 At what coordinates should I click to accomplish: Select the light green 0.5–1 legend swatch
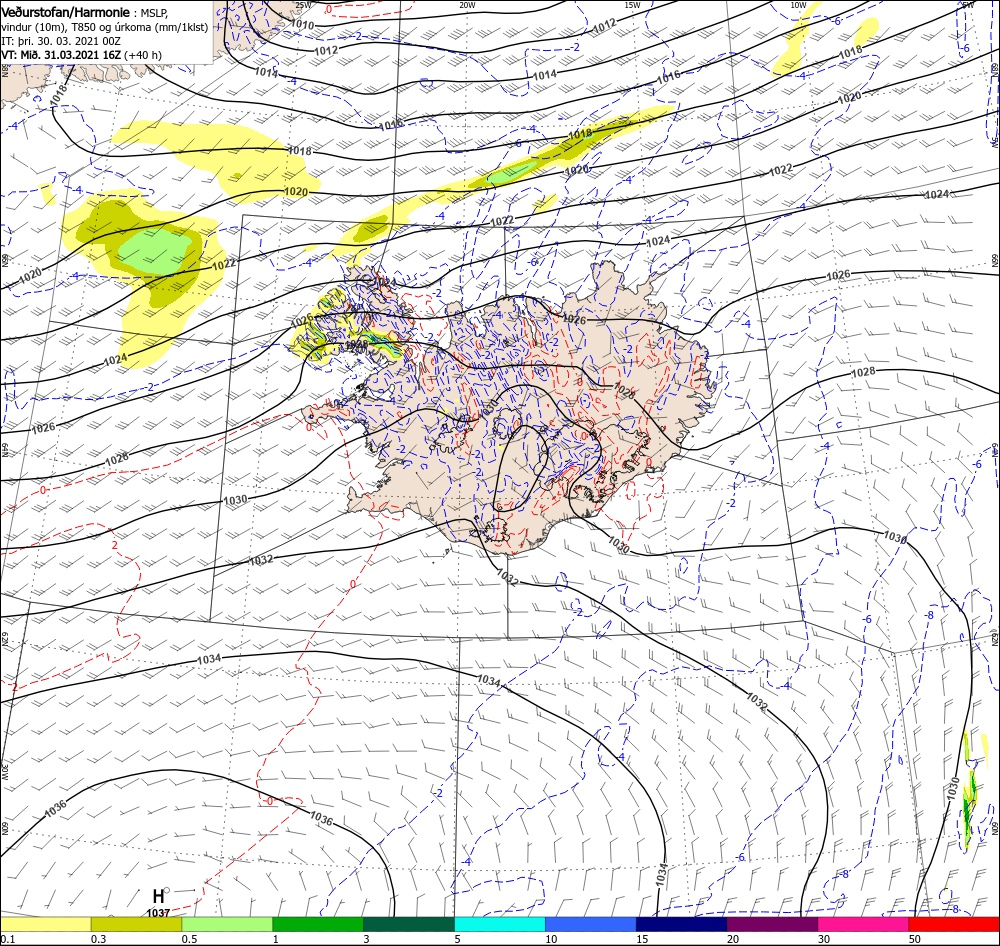pyautogui.click(x=227, y=924)
